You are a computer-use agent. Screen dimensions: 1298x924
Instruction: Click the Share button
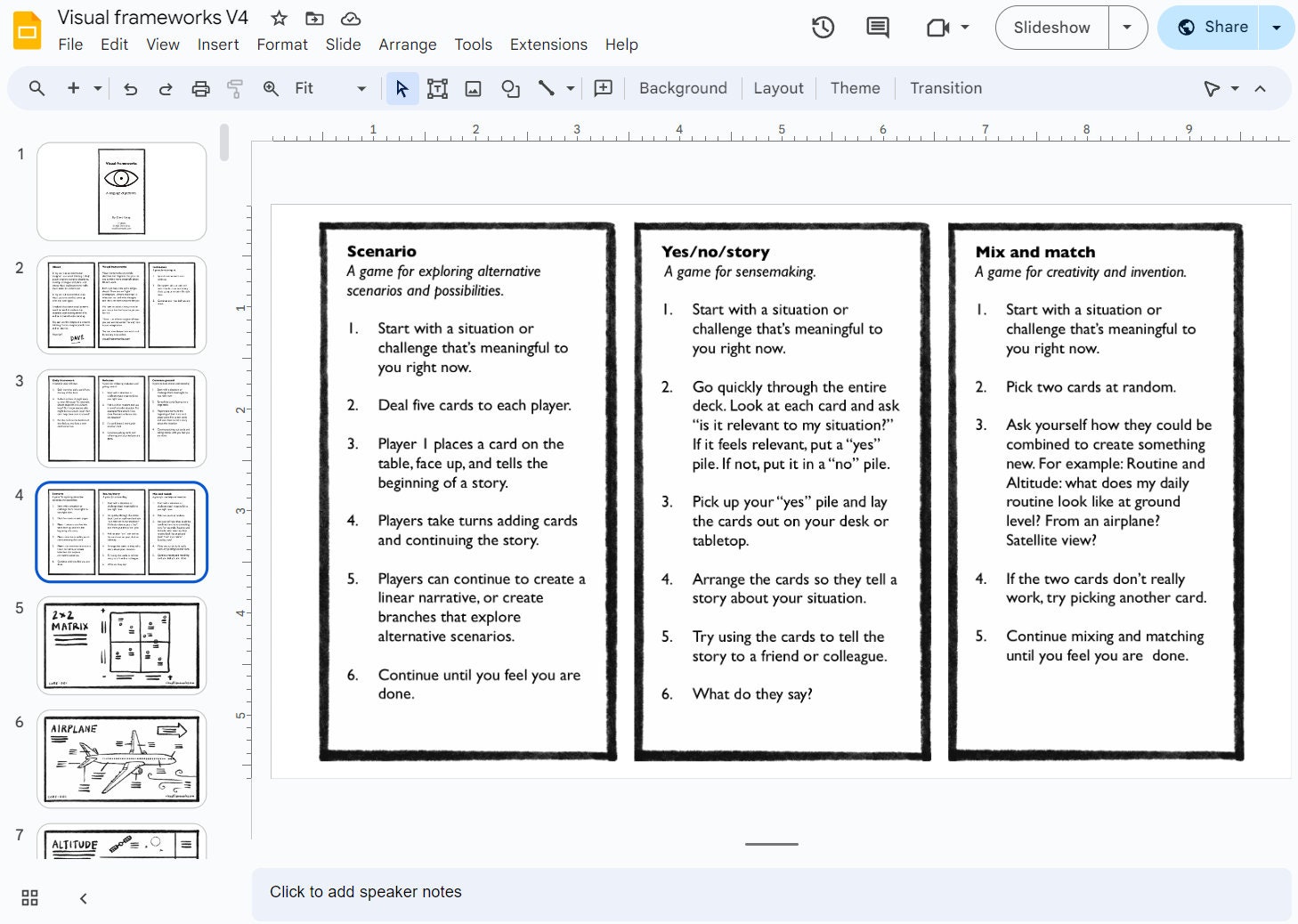pos(1211,27)
